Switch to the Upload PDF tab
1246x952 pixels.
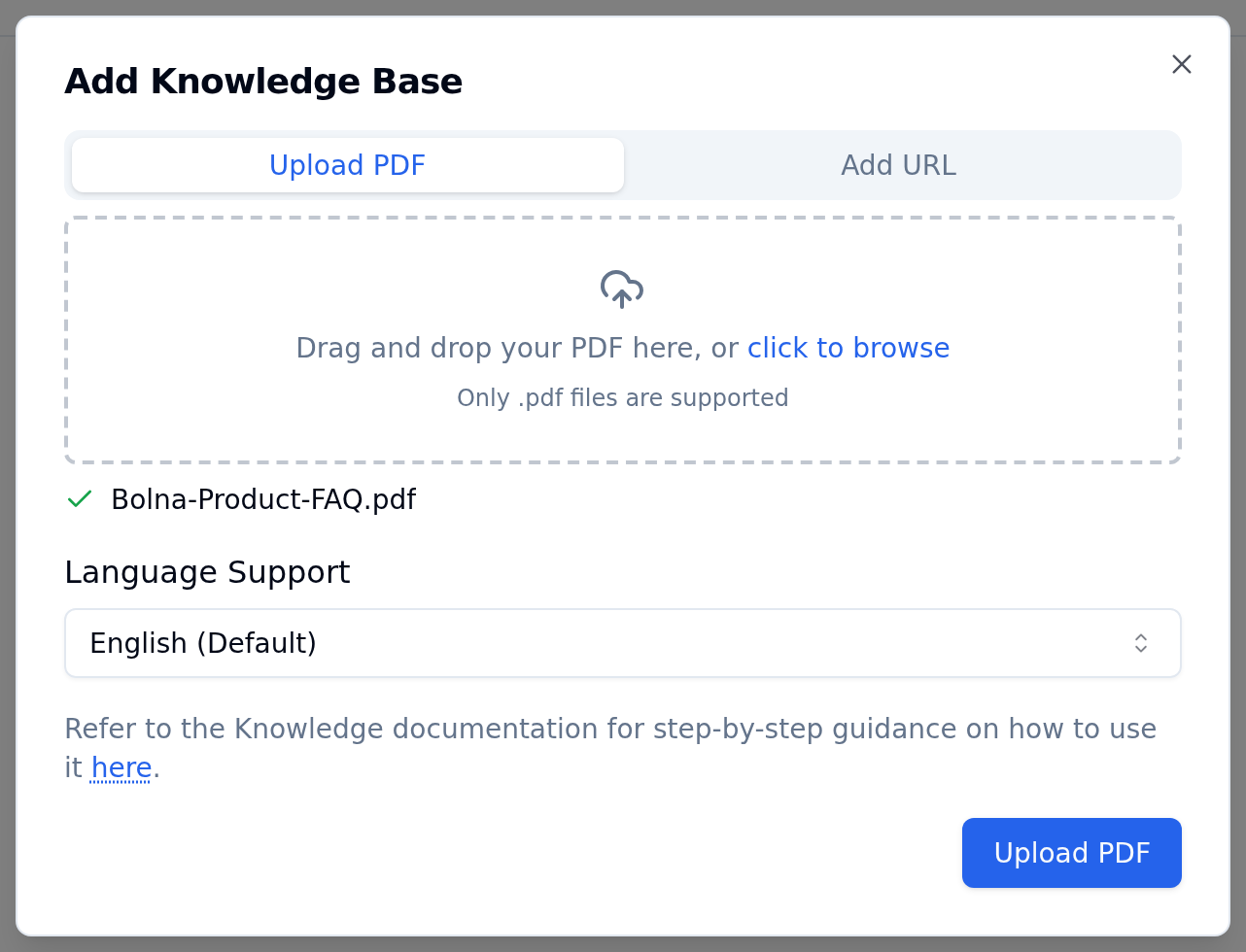(348, 165)
